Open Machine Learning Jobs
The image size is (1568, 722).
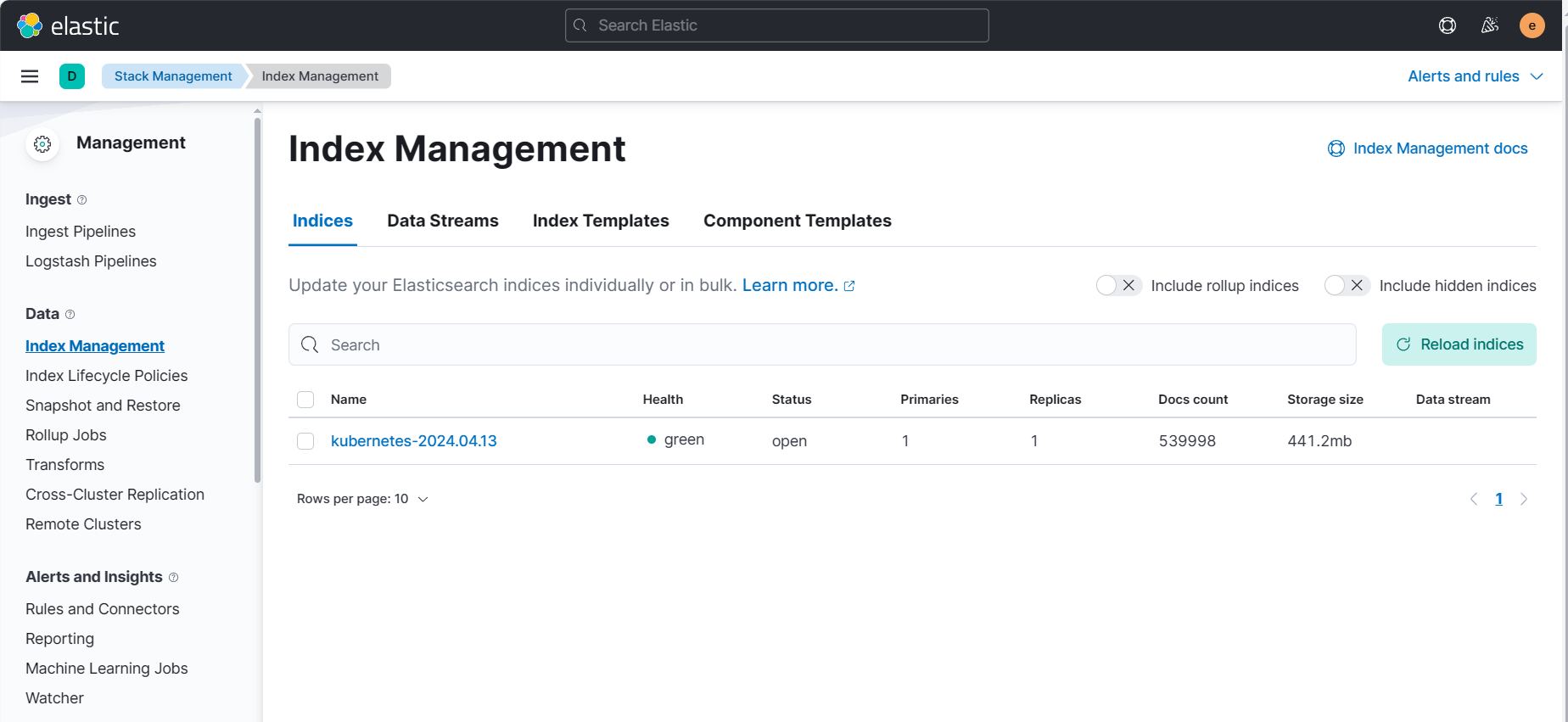point(107,669)
